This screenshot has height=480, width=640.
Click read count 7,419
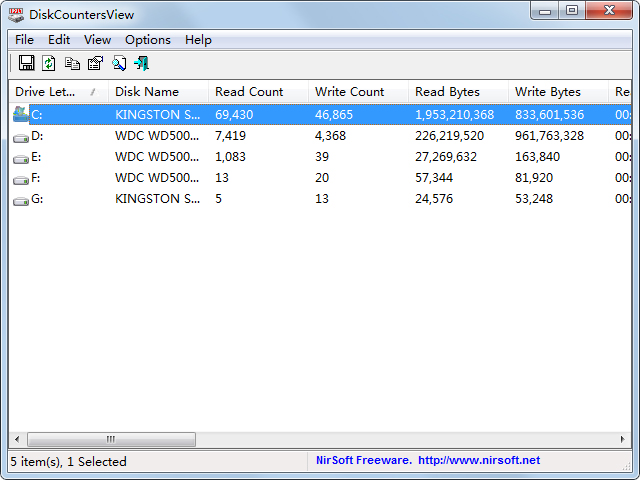tap(231, 136)
